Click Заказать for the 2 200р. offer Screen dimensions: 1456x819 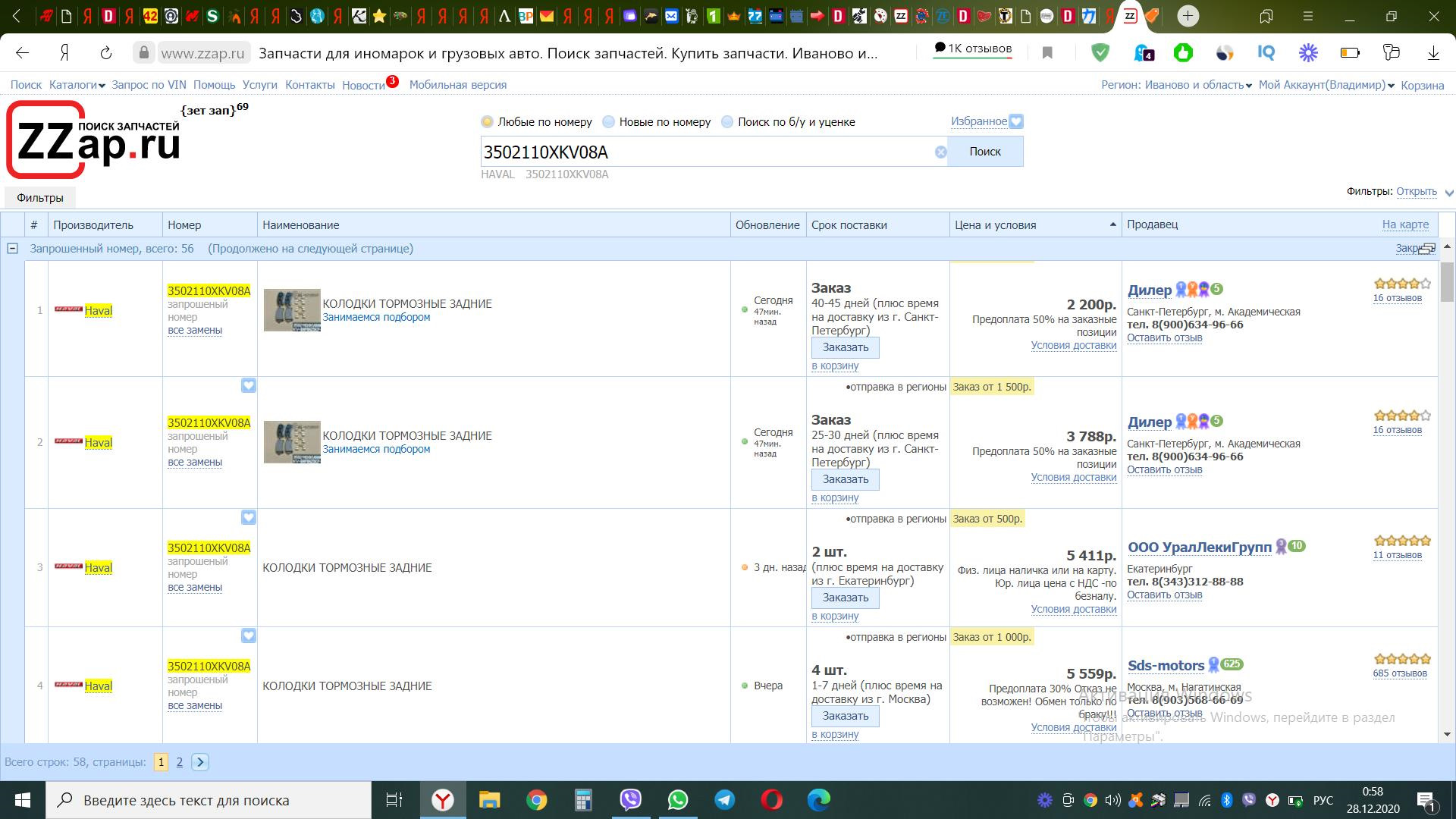click(846, 347)
